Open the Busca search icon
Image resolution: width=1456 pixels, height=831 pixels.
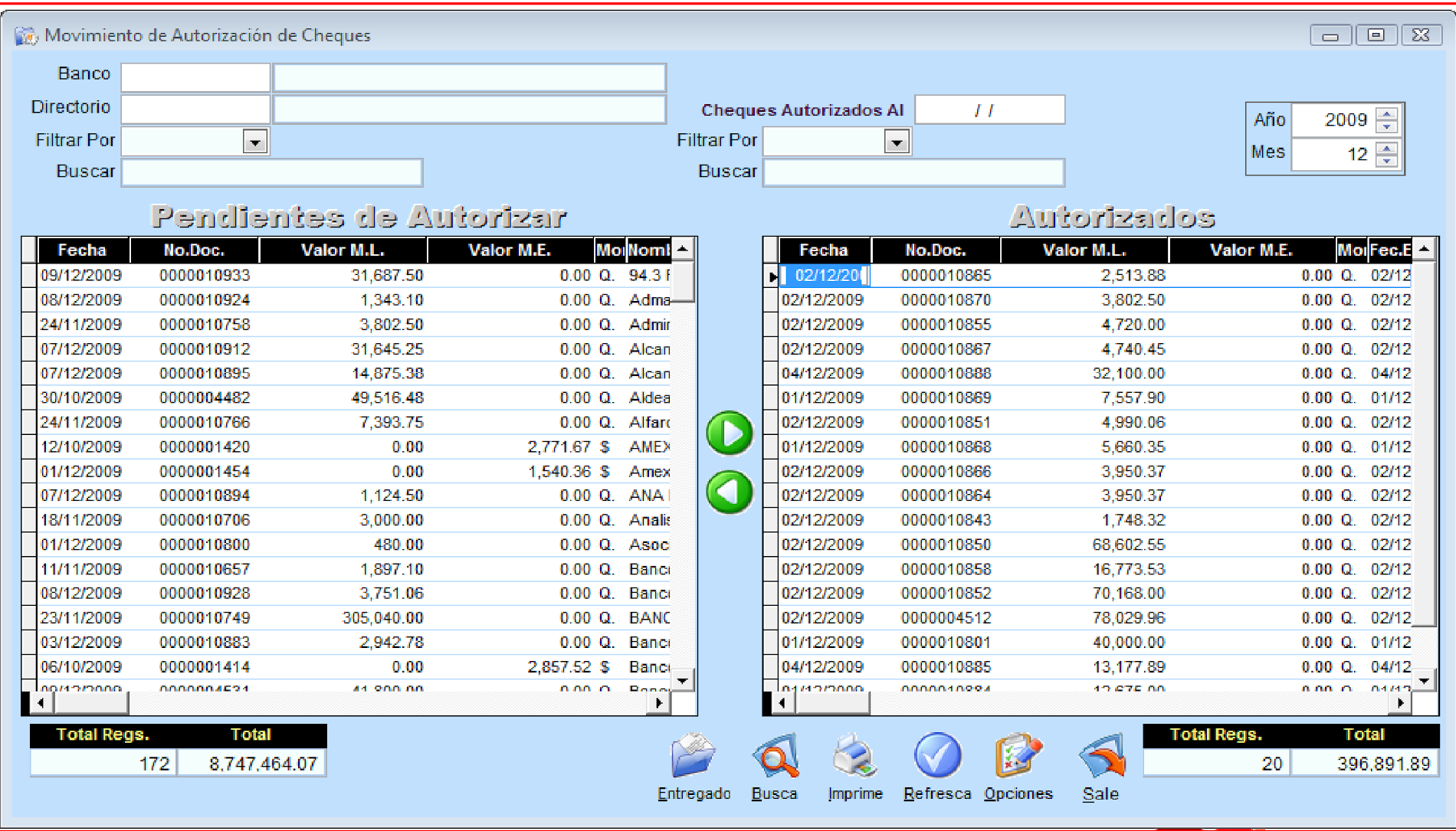(774, 757)
